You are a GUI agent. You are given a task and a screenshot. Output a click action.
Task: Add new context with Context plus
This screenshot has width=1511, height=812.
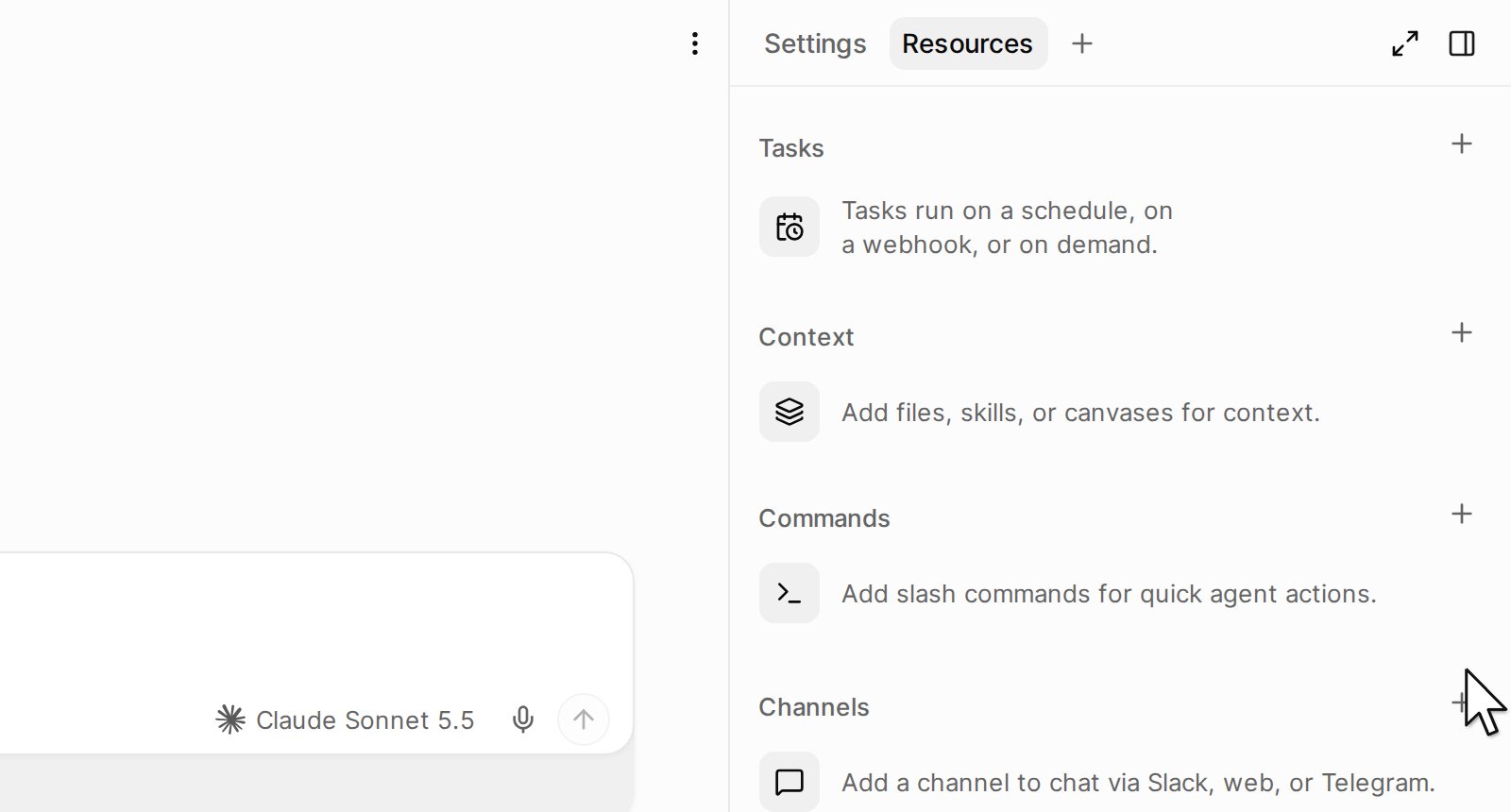coord(1462,333)
